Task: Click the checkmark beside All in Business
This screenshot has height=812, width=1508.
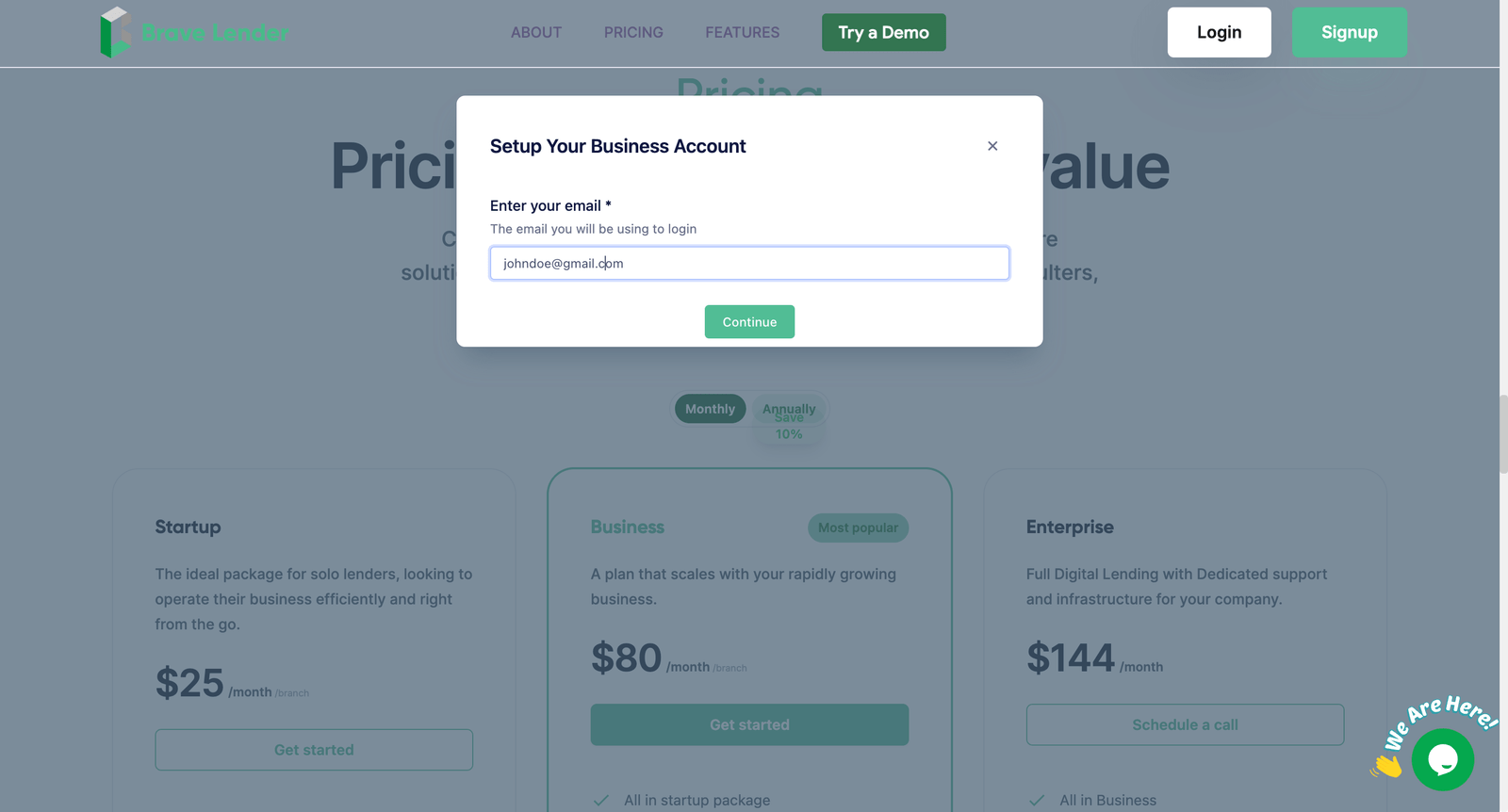Action: tap(1038, 799)
